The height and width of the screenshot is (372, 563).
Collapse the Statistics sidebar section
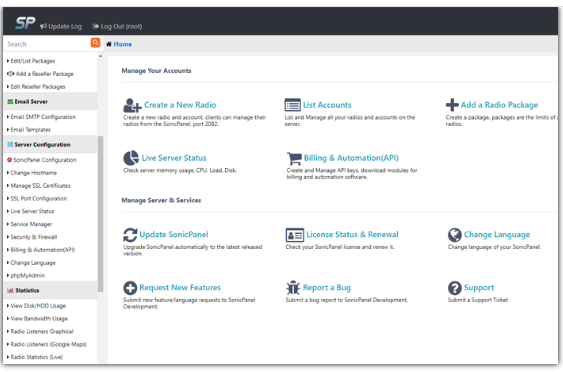point(50,290)
